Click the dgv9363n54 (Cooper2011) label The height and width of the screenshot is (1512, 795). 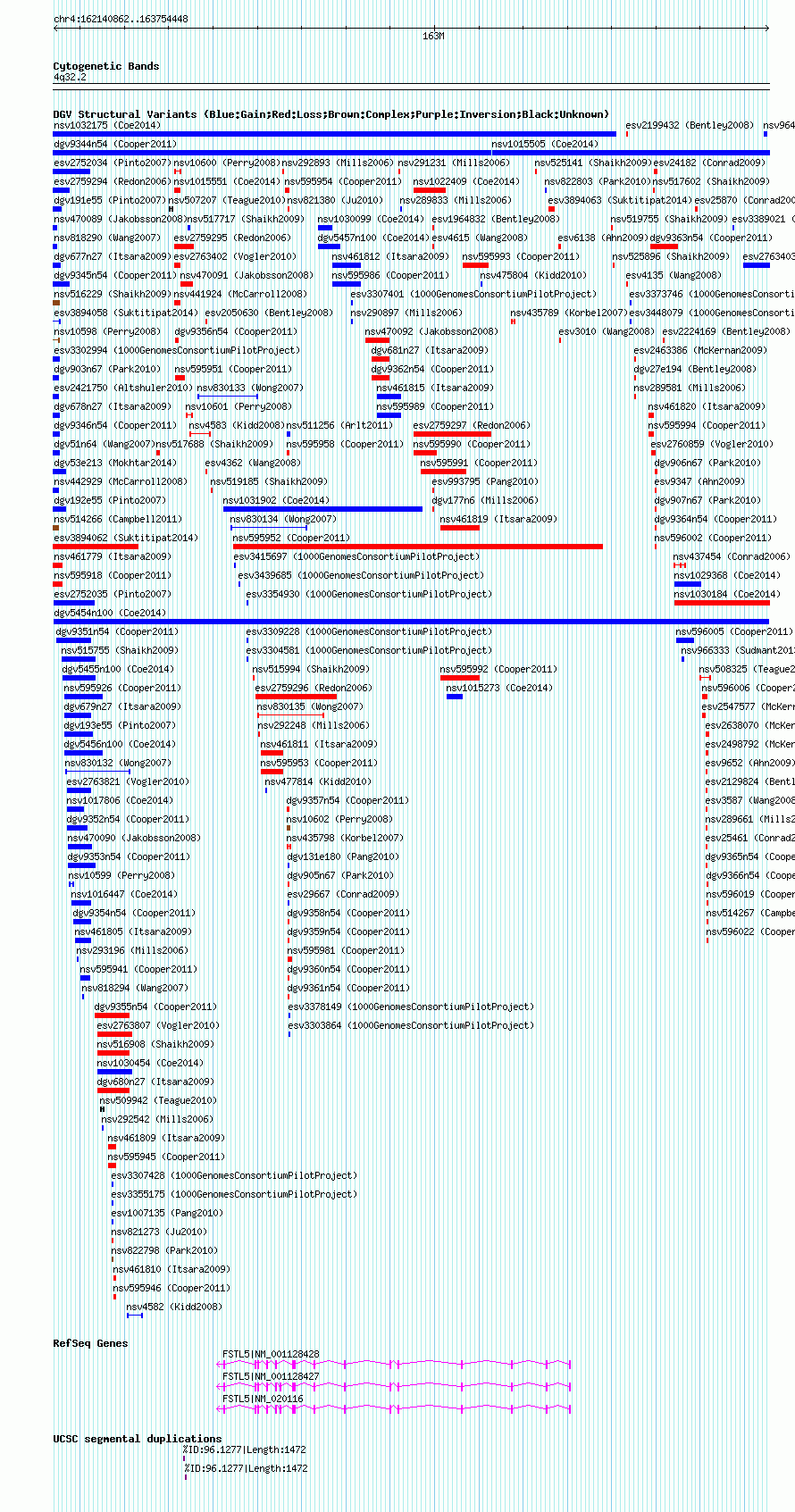[711, 238]
